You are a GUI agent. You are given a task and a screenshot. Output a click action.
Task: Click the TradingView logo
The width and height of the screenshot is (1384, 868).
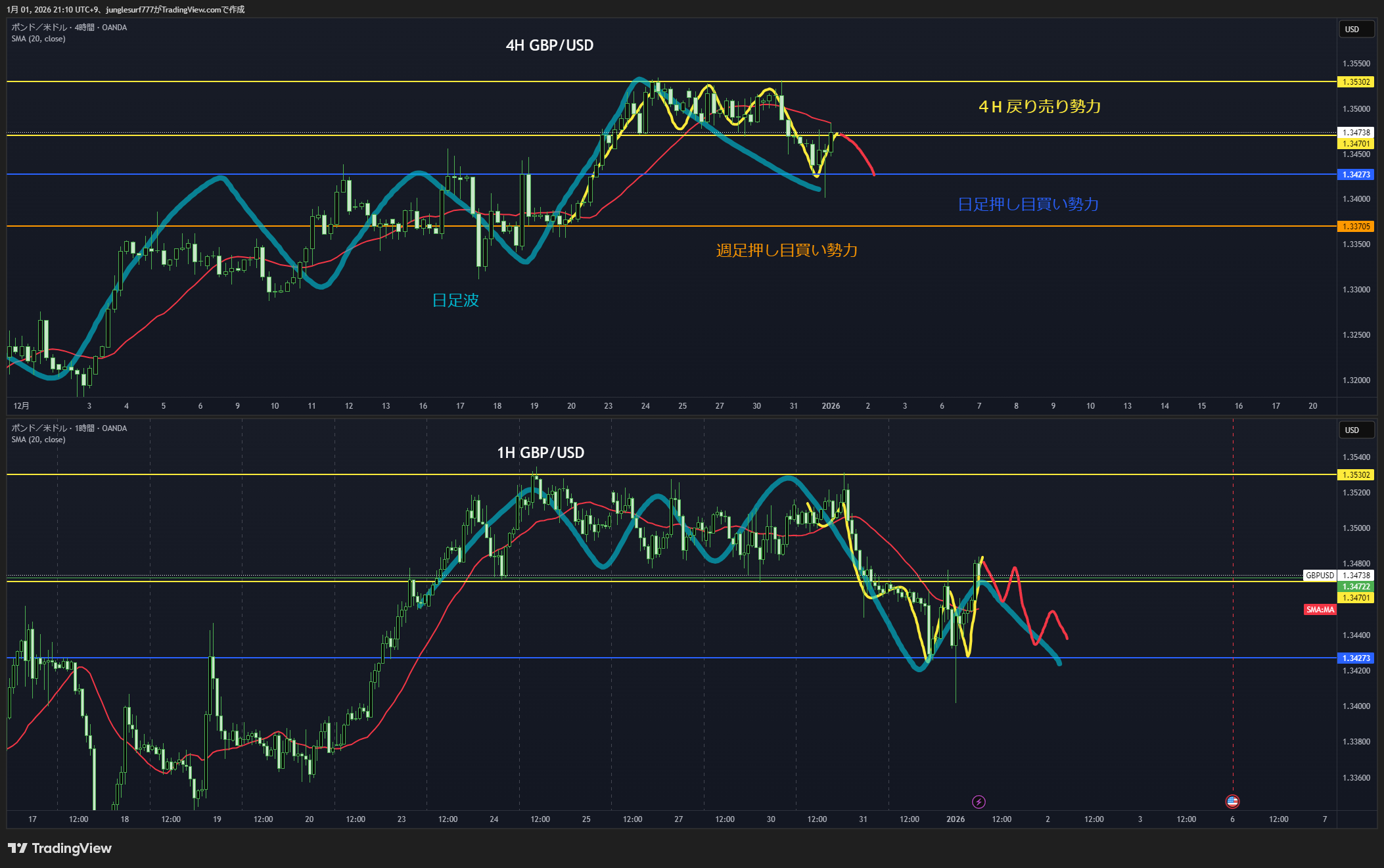click(x=60, y=848)
